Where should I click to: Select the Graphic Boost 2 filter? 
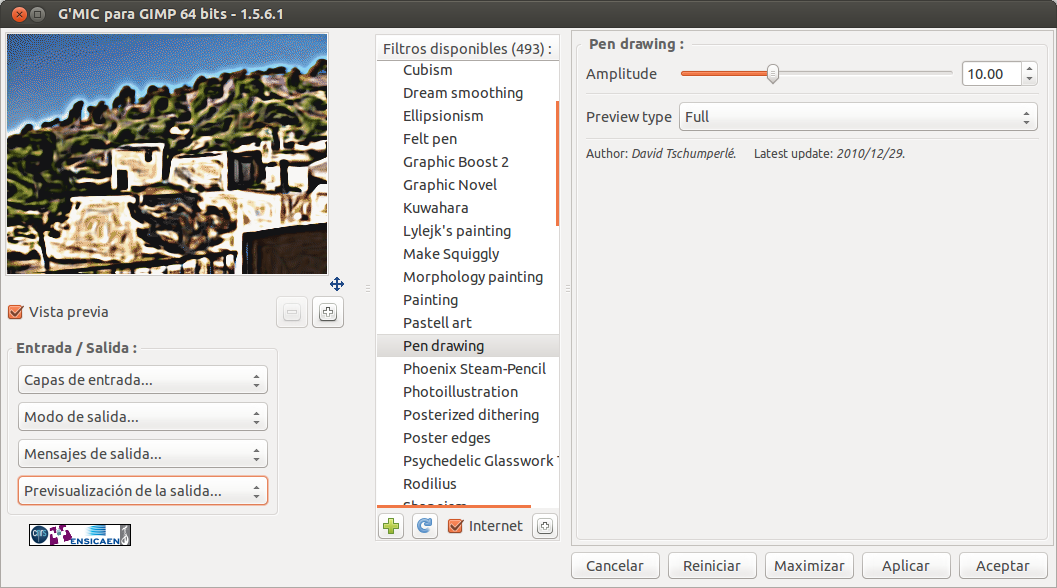point(466,162)
